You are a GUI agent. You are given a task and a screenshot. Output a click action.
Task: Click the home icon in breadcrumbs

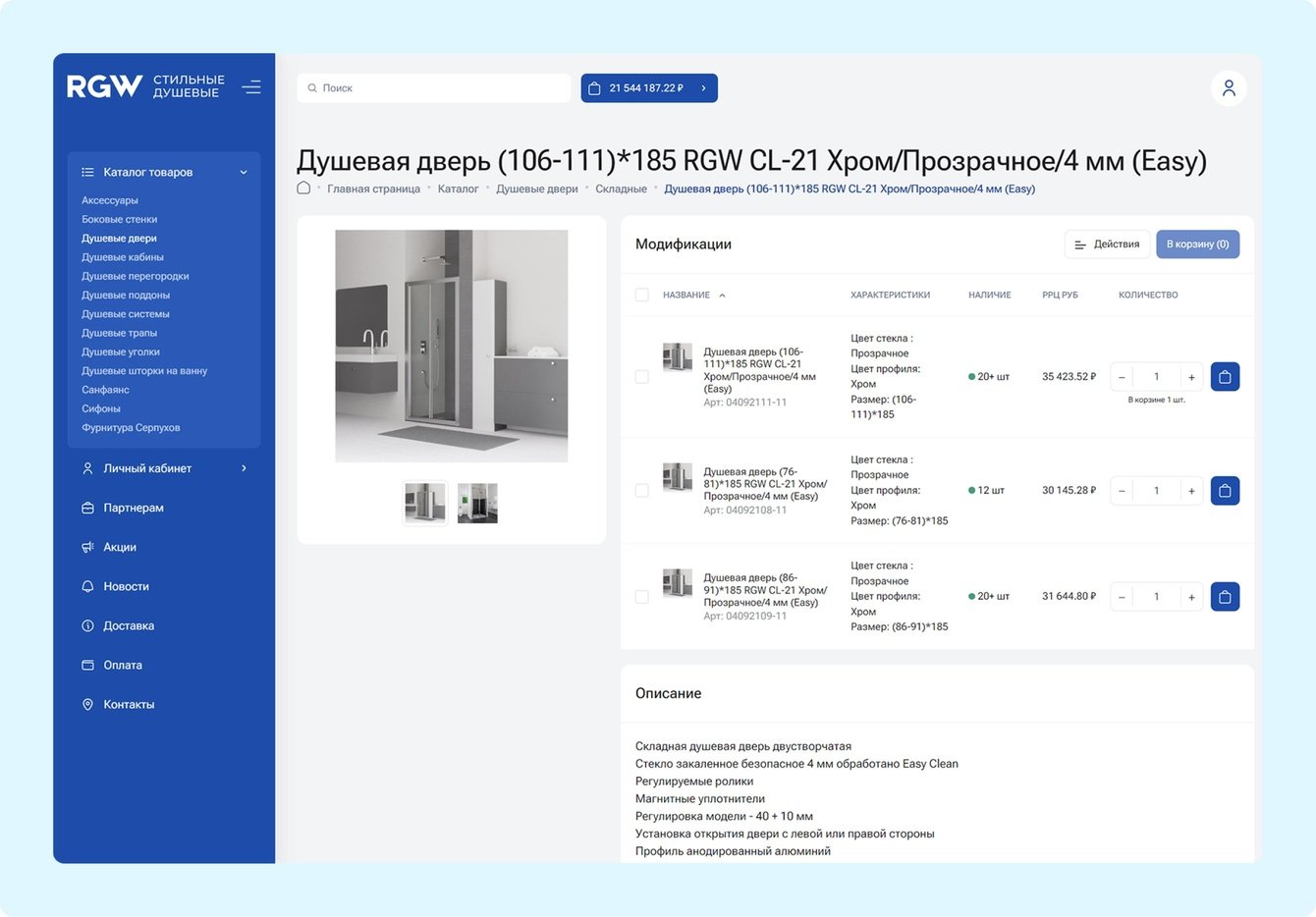(303, 189)
